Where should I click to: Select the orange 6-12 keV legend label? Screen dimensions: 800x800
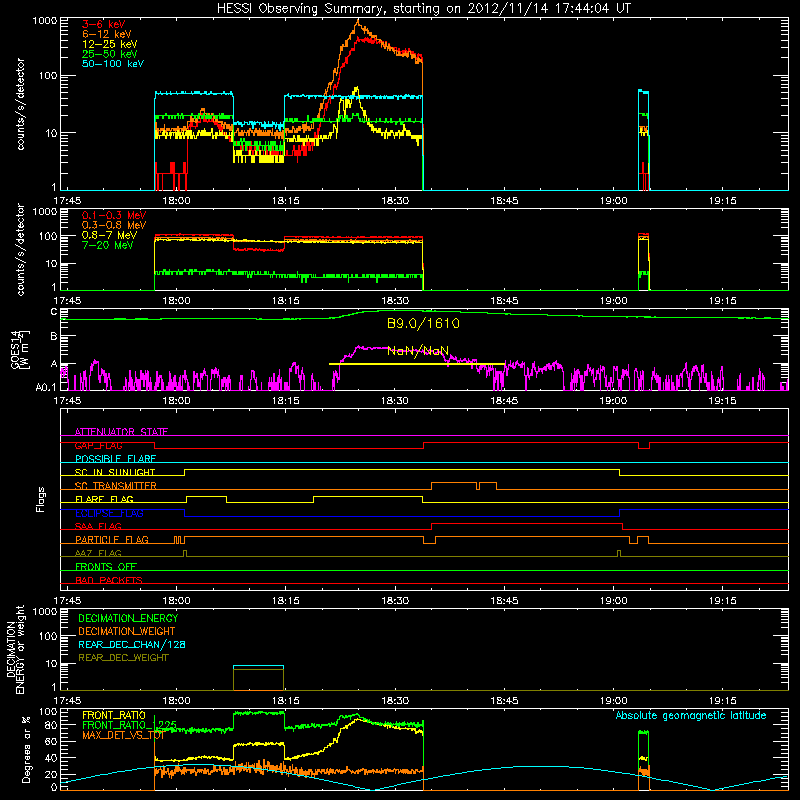(x=106, y=34)
